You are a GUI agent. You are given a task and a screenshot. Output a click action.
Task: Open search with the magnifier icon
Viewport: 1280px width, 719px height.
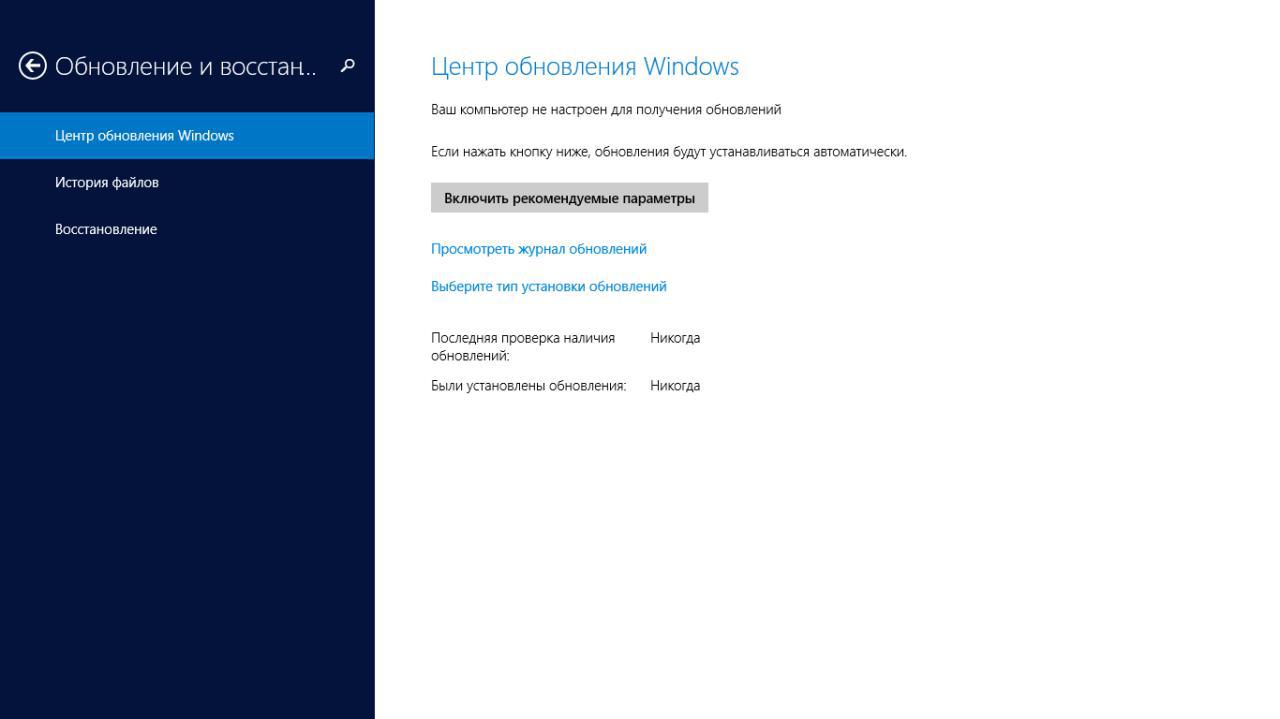click(348, 66)
